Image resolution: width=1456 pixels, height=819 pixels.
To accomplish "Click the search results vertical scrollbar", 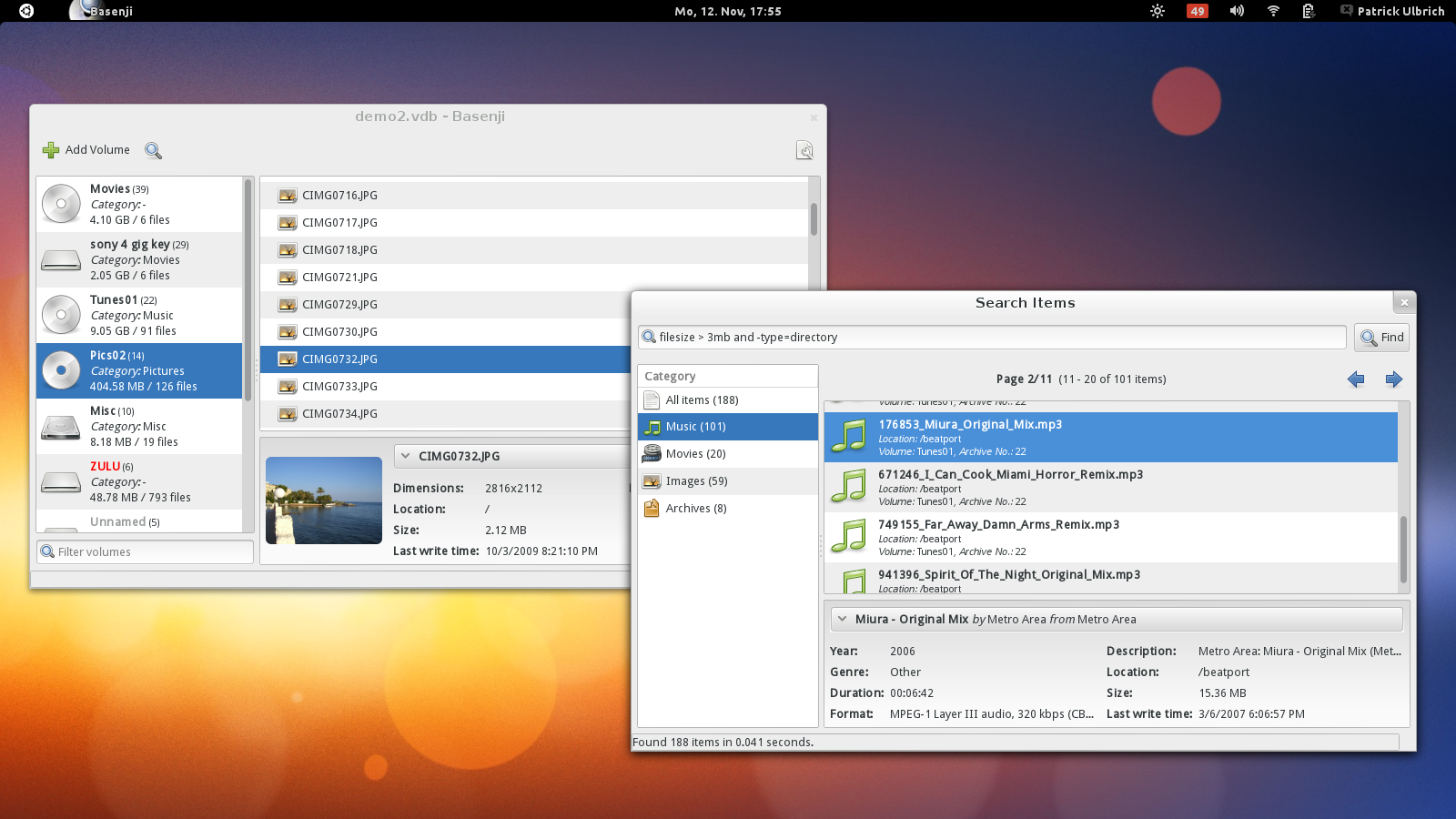I will coord(1403,549).
